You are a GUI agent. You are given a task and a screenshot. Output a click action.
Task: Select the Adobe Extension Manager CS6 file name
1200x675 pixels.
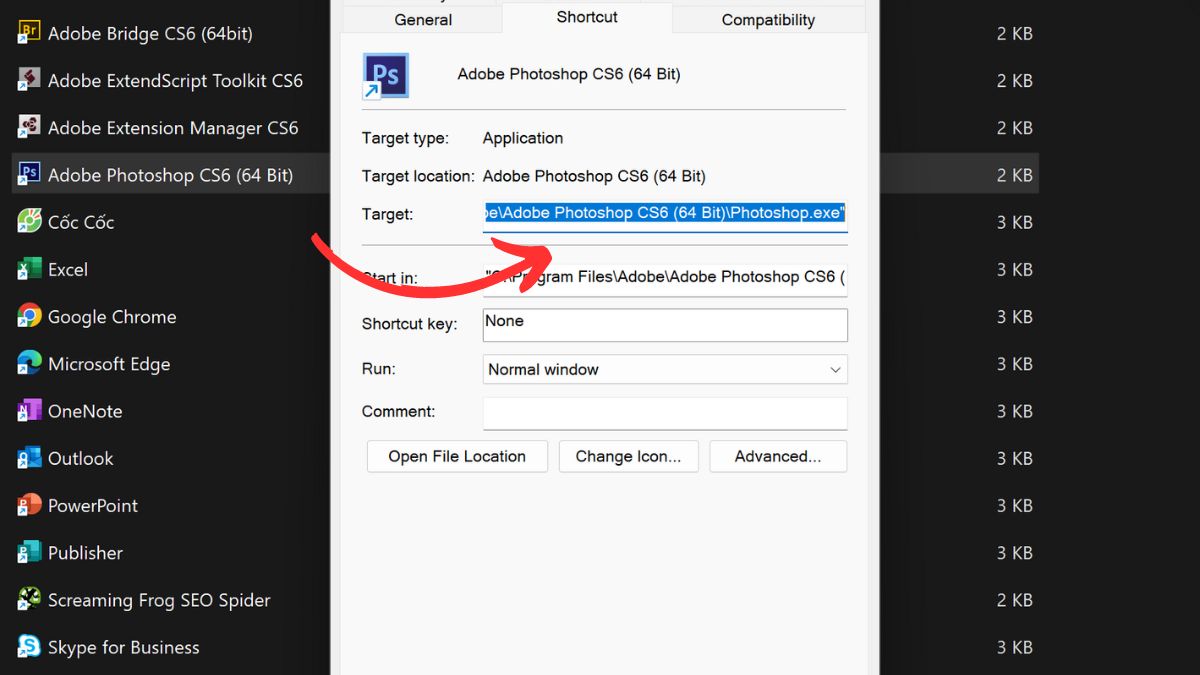173,127
